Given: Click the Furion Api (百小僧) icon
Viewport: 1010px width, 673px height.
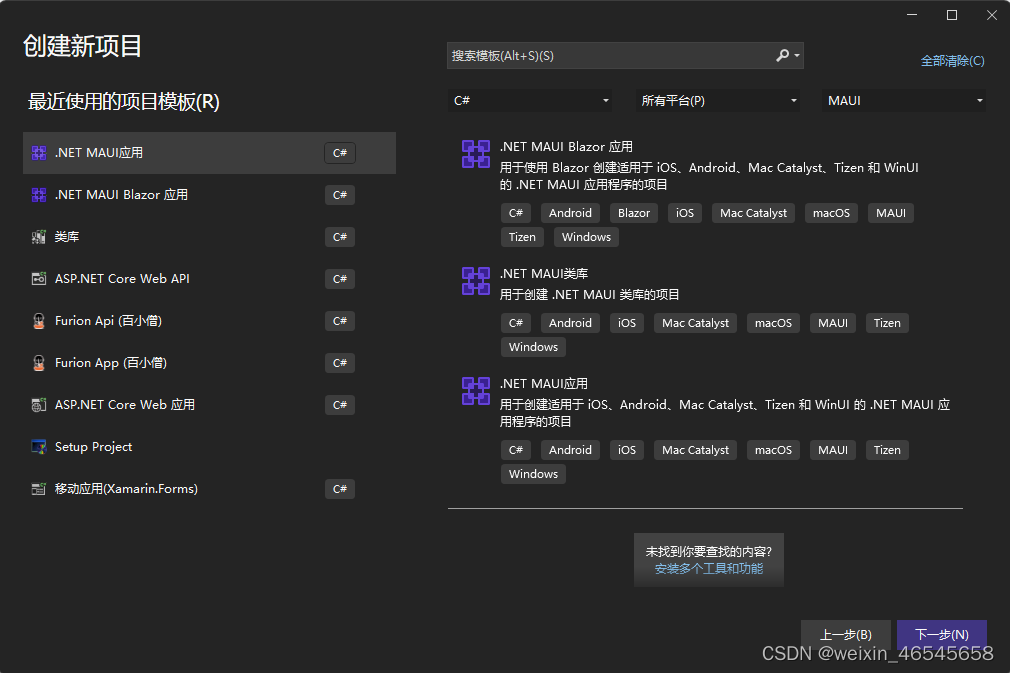Looking at the screenshot, I should (x=39, y=321).
